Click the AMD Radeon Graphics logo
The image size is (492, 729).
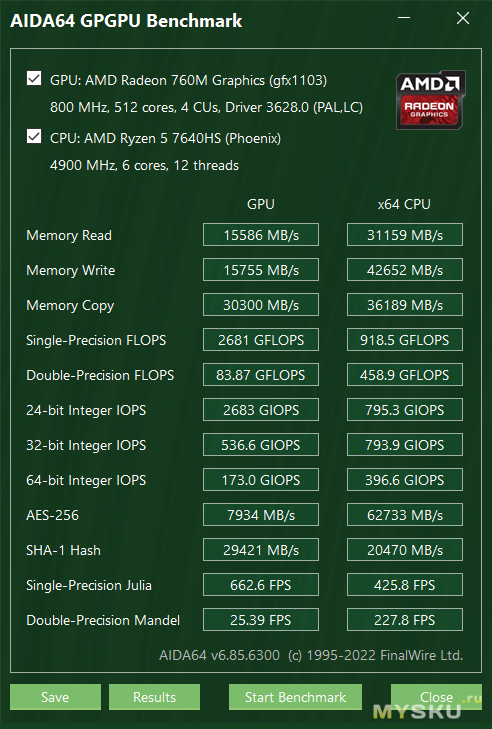point(431,100)
